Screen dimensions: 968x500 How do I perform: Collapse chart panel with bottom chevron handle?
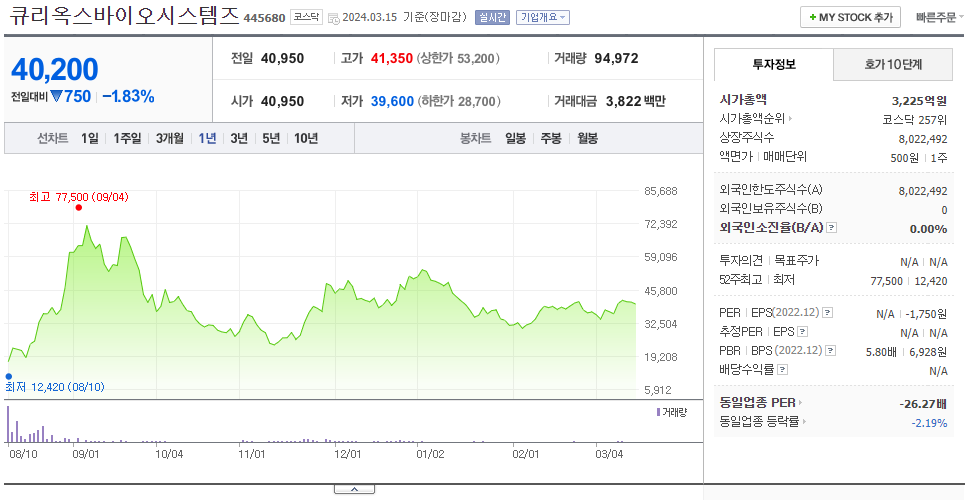coord(354,490)
